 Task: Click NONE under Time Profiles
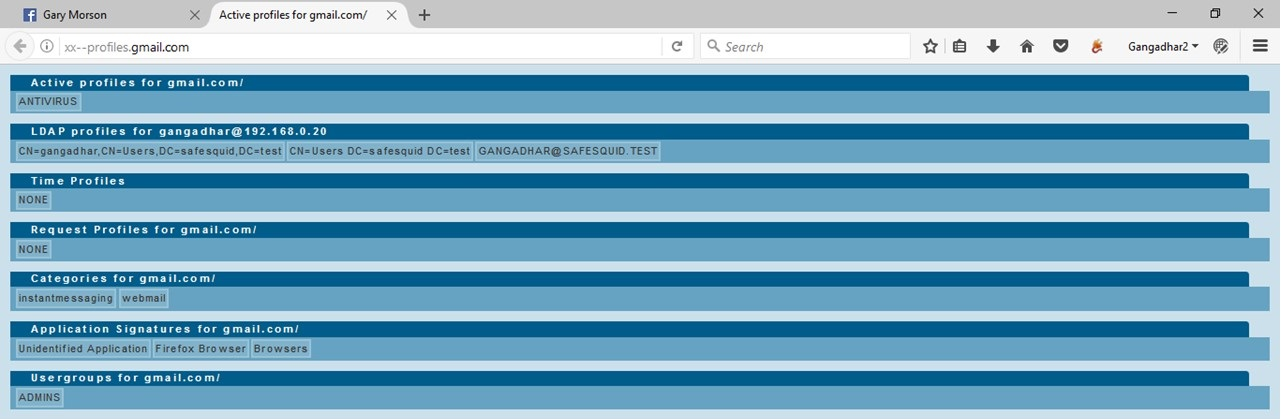pos(33,200)
